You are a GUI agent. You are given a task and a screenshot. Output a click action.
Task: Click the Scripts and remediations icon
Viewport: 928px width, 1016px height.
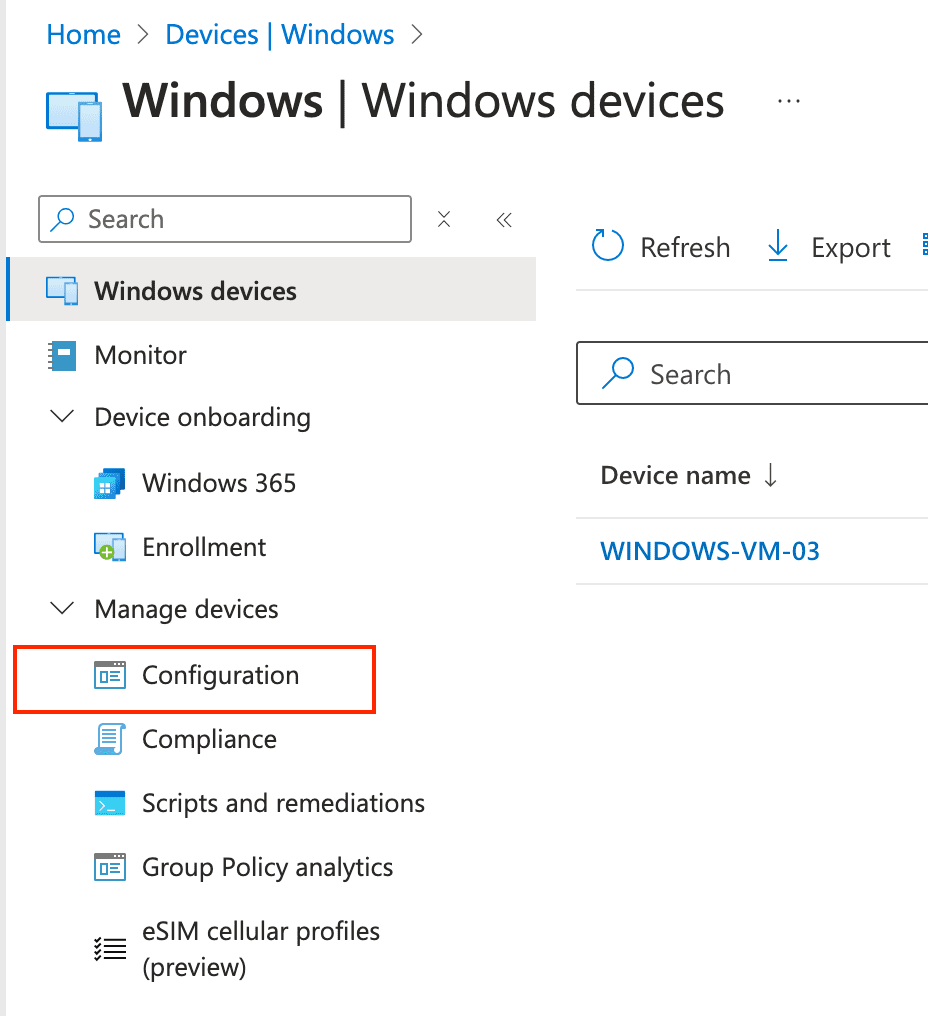coord(109,804)
